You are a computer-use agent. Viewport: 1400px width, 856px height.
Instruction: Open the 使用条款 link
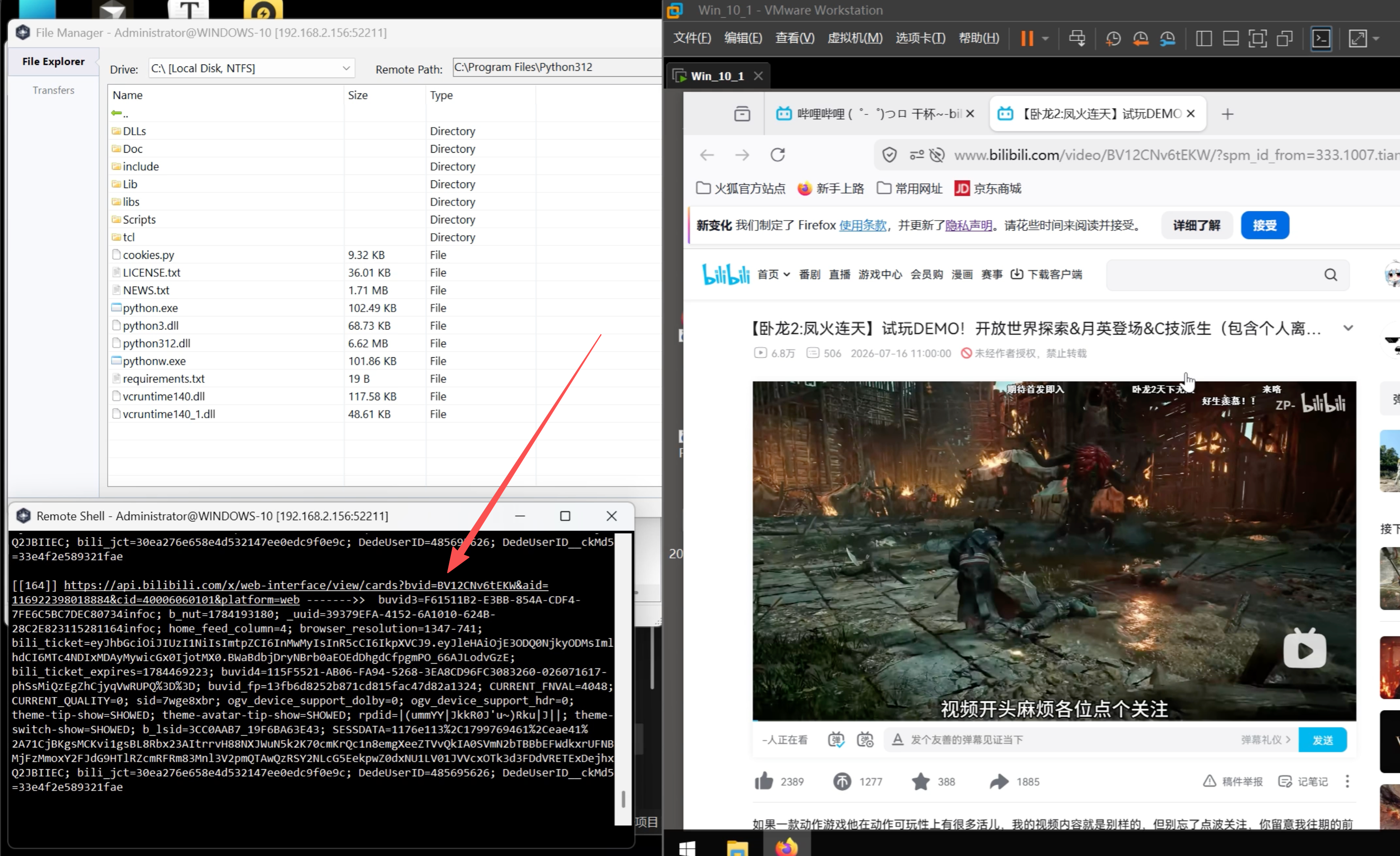862,225
